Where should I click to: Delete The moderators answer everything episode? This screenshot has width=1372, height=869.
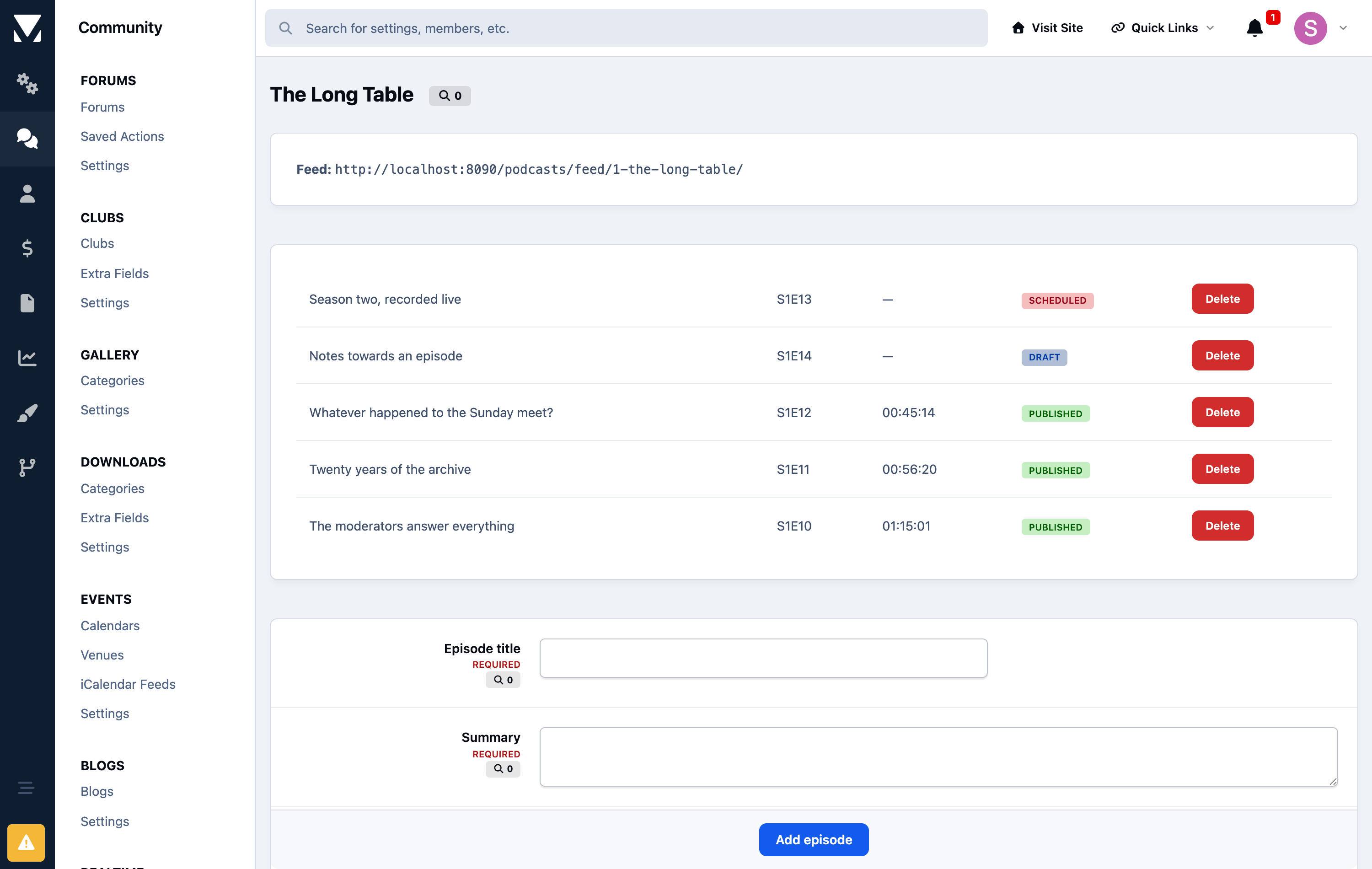coord(1223,526)
